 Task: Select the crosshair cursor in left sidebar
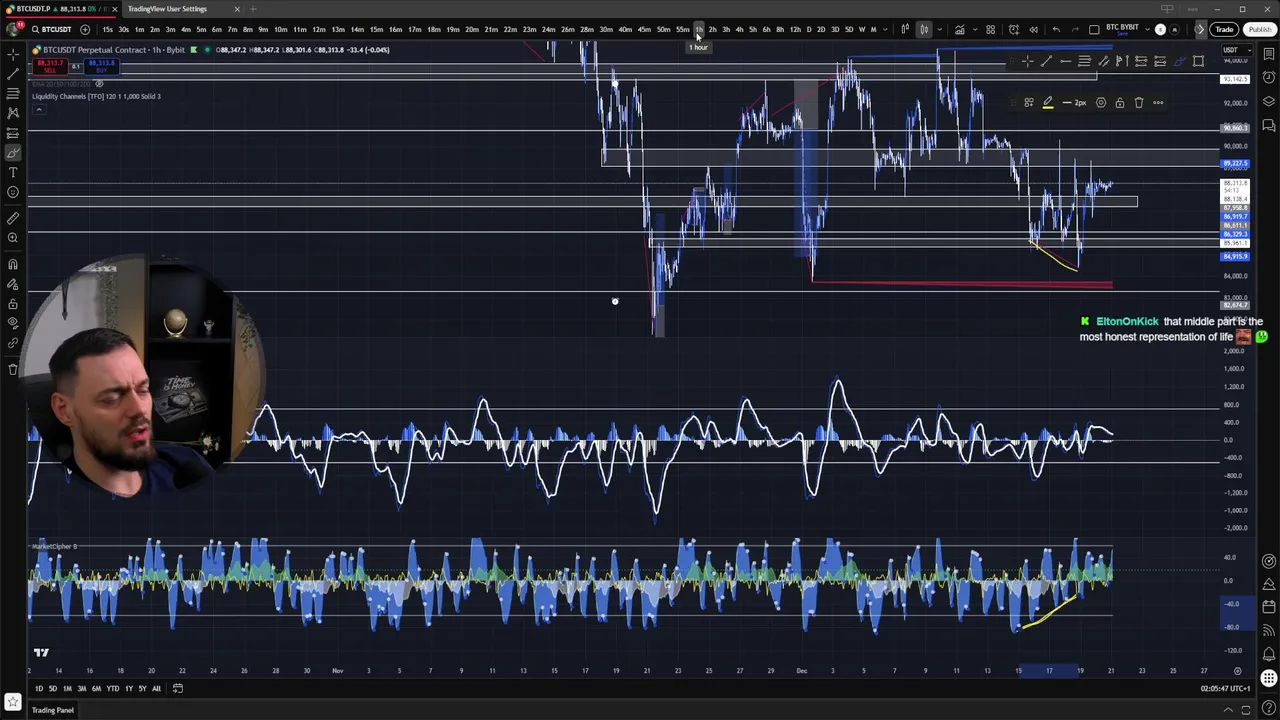click(13, 55)
